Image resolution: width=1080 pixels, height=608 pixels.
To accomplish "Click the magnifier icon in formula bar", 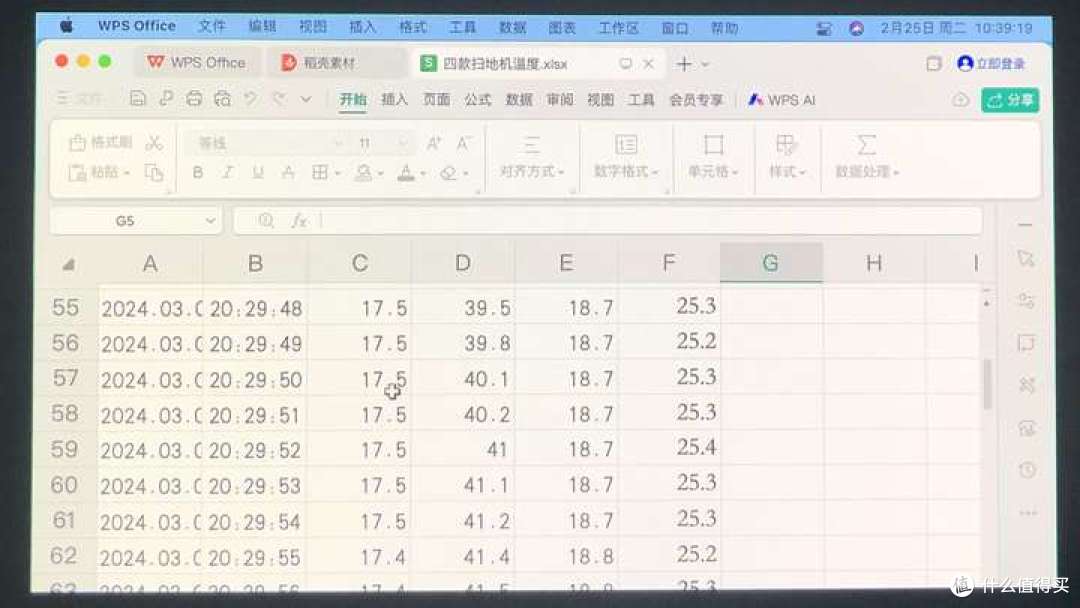I will tap(266, 220).
